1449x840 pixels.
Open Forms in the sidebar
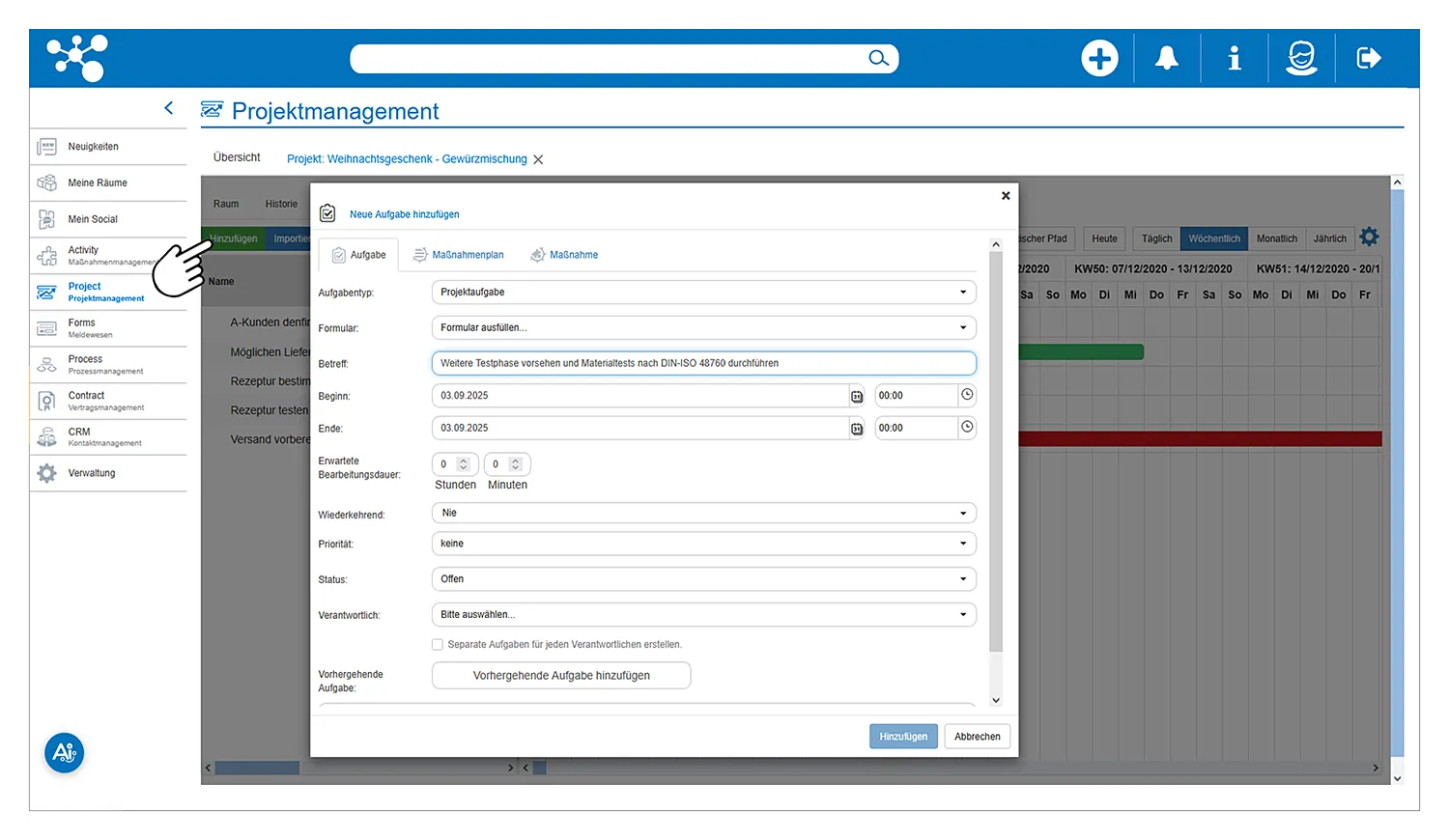tap(82, 328)
